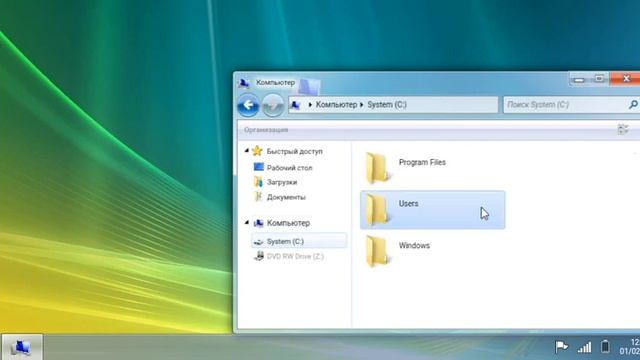
Task: Change the view using the view options icon
Action: [x=623, y=129]
